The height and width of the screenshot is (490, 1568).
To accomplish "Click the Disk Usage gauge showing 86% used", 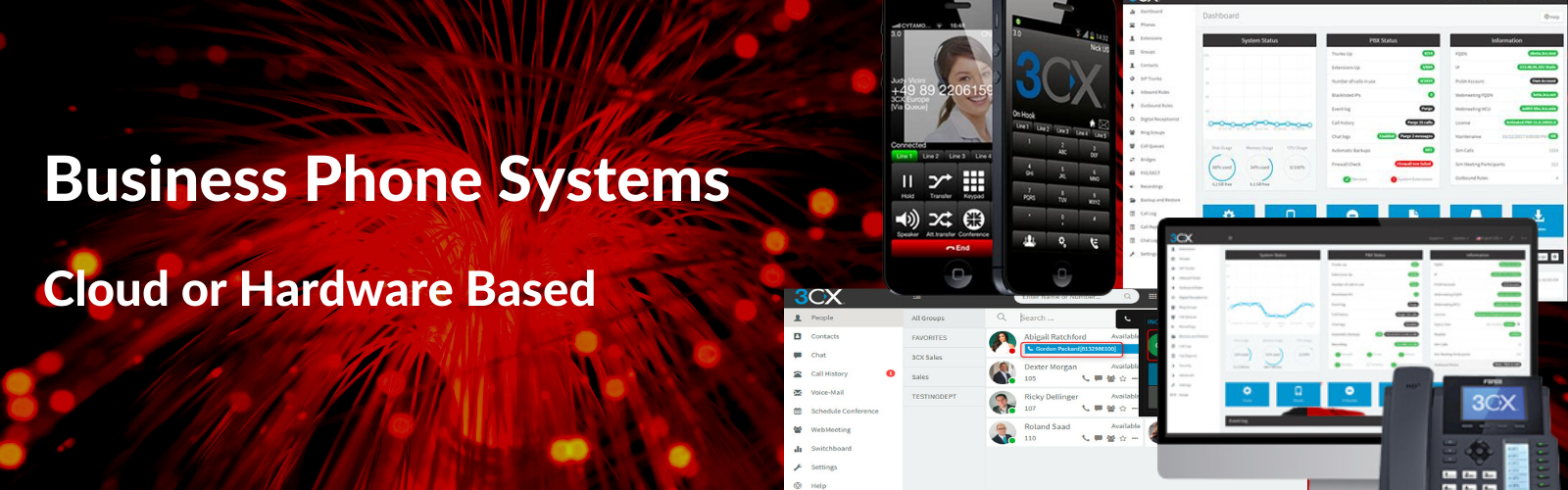I will pos(1222,167).
